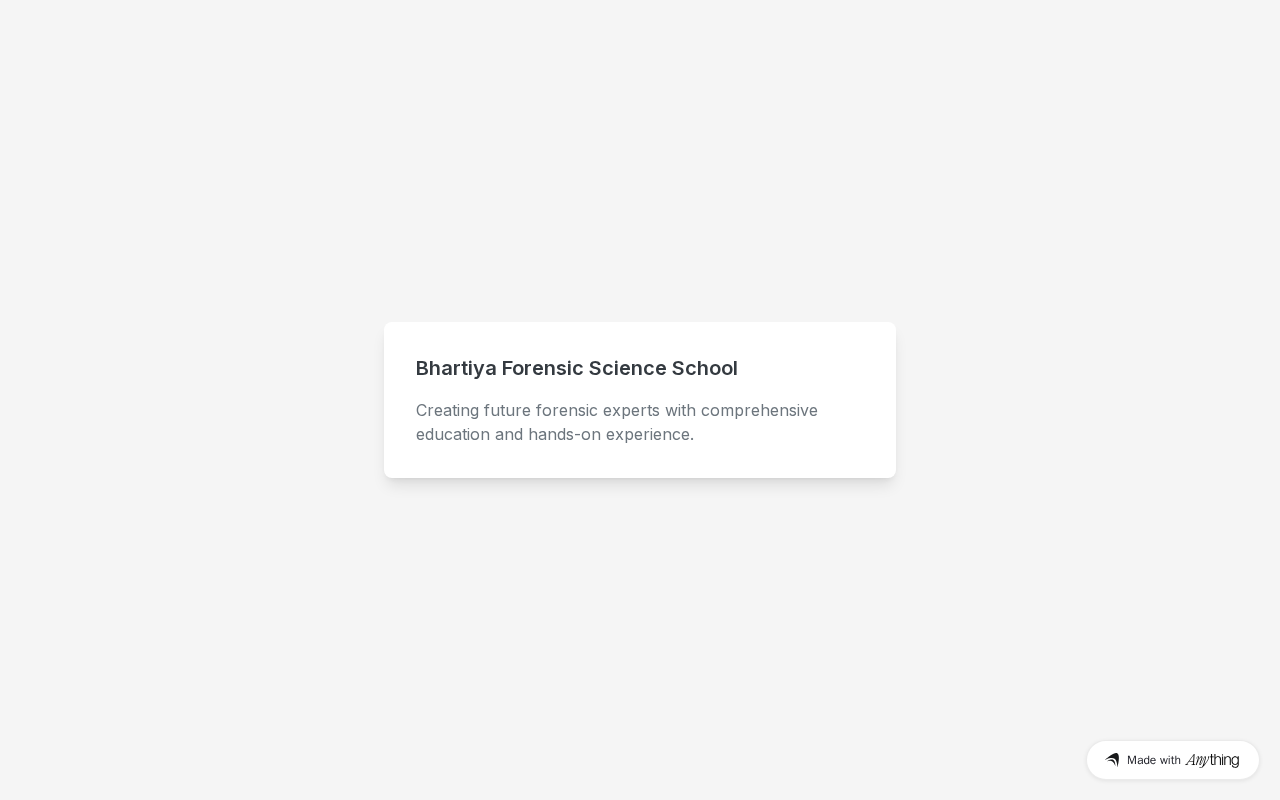Click the word "thing" in the badge wordmark
The width and height of the screenshot is (1280, 800).
pyautogui.click(x=1224, y=760)
